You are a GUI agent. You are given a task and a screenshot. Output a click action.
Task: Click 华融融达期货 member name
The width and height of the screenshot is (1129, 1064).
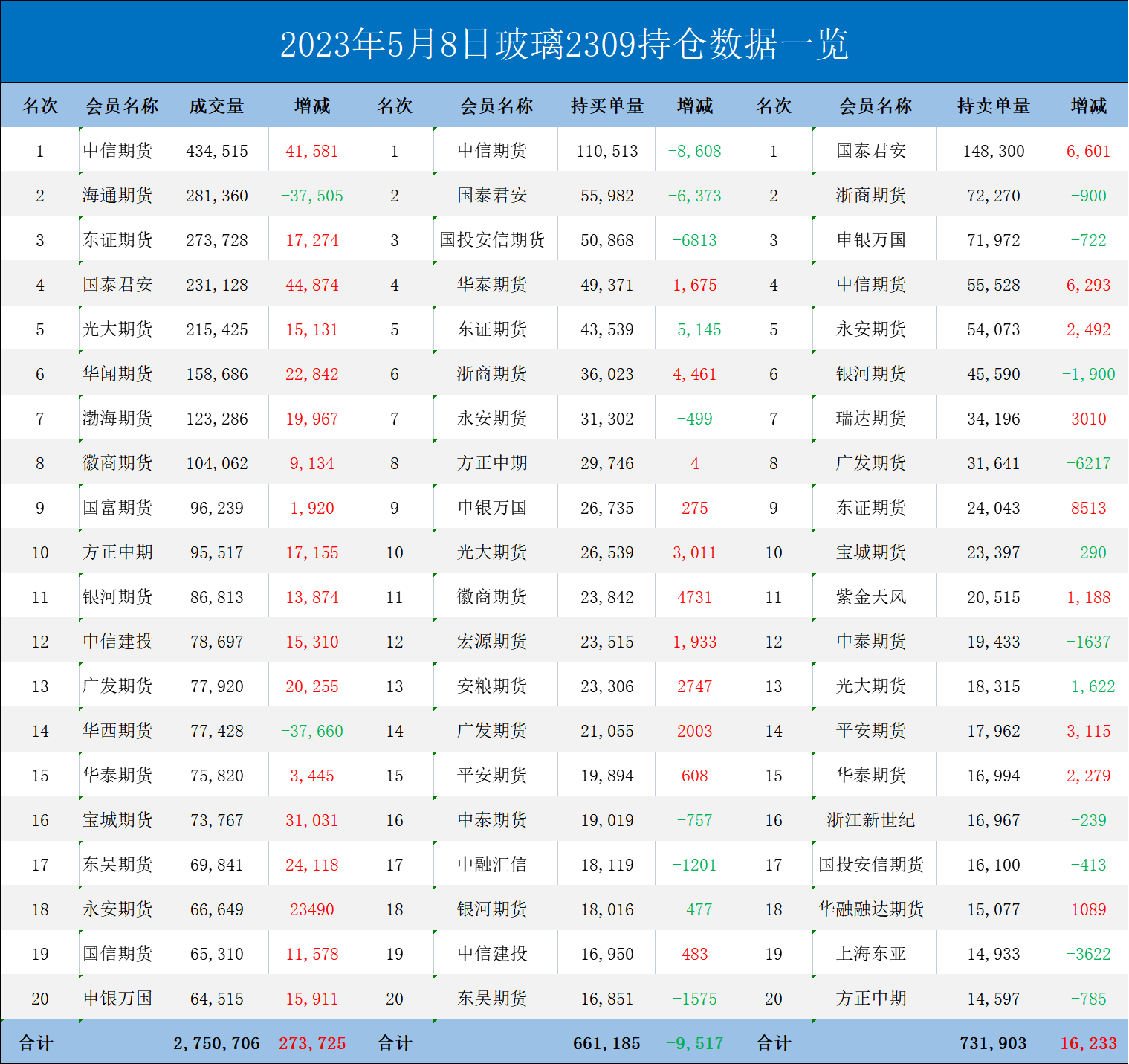coord(871,909)
